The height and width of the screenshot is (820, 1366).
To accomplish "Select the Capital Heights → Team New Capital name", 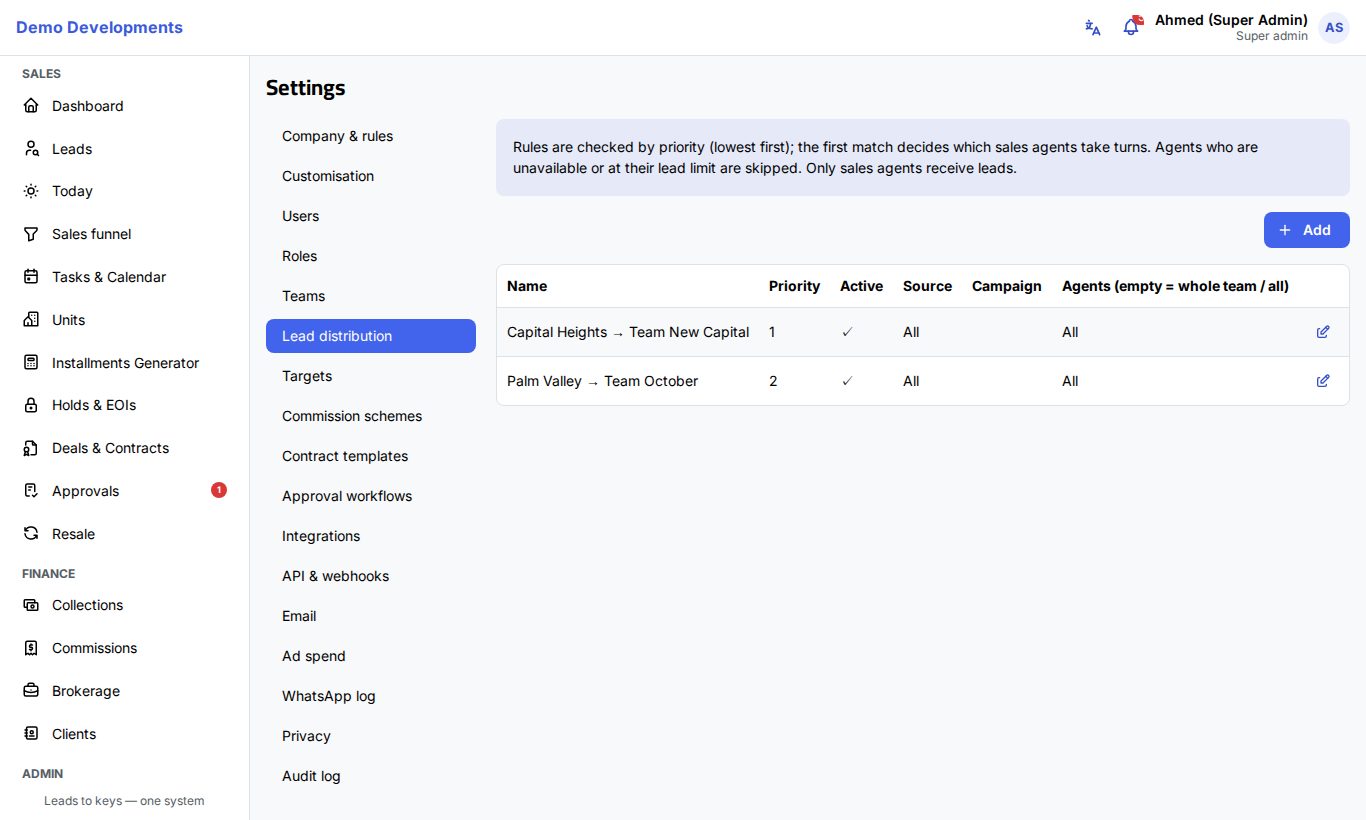I will pos(628,332).
